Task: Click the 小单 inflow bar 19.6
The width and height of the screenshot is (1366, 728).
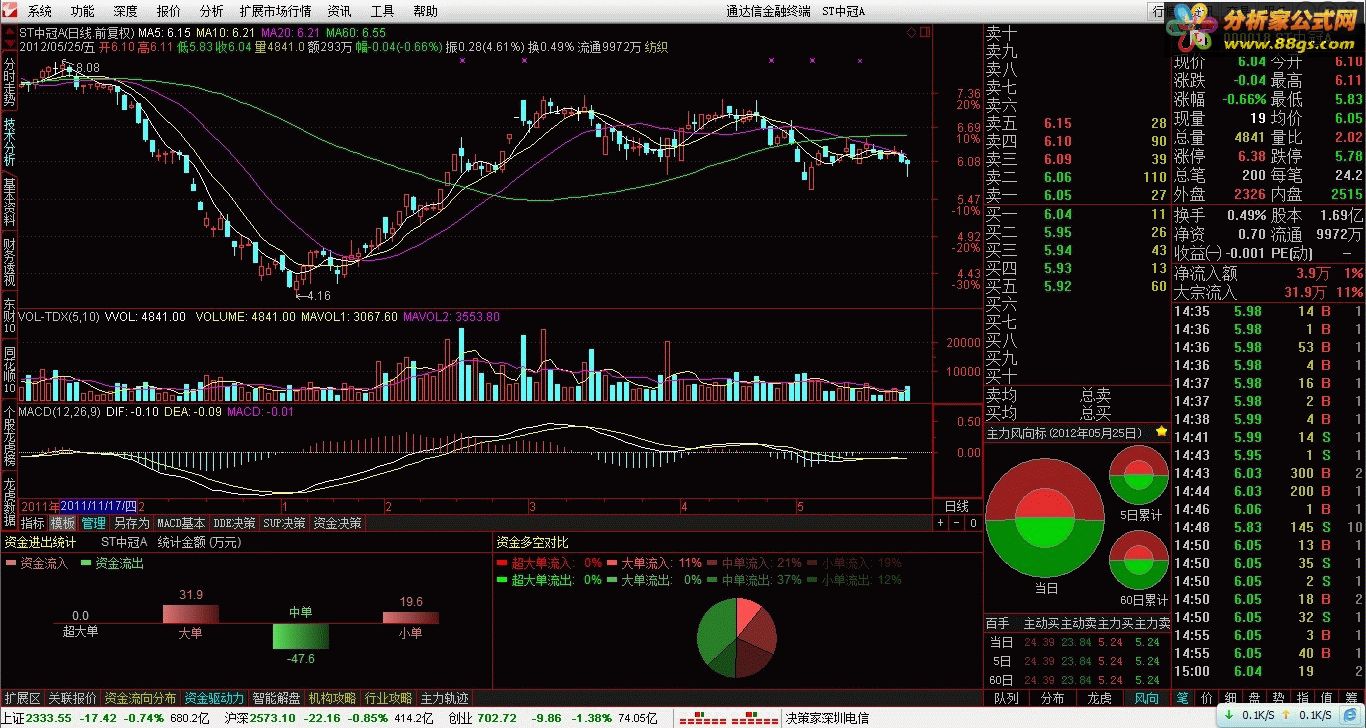Action: (x=410, y=617)
